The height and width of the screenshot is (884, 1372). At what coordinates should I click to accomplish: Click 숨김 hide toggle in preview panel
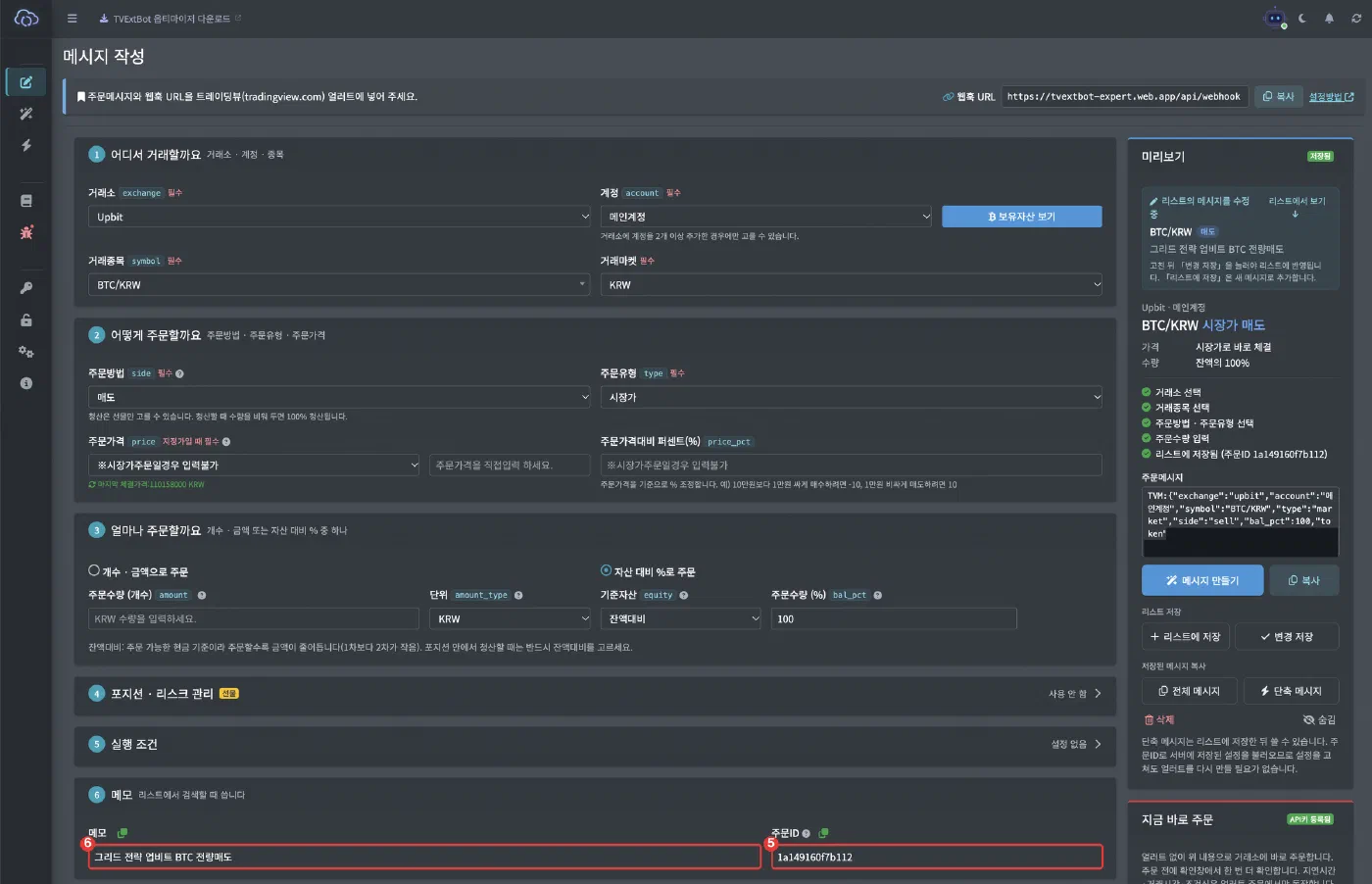1319,719
